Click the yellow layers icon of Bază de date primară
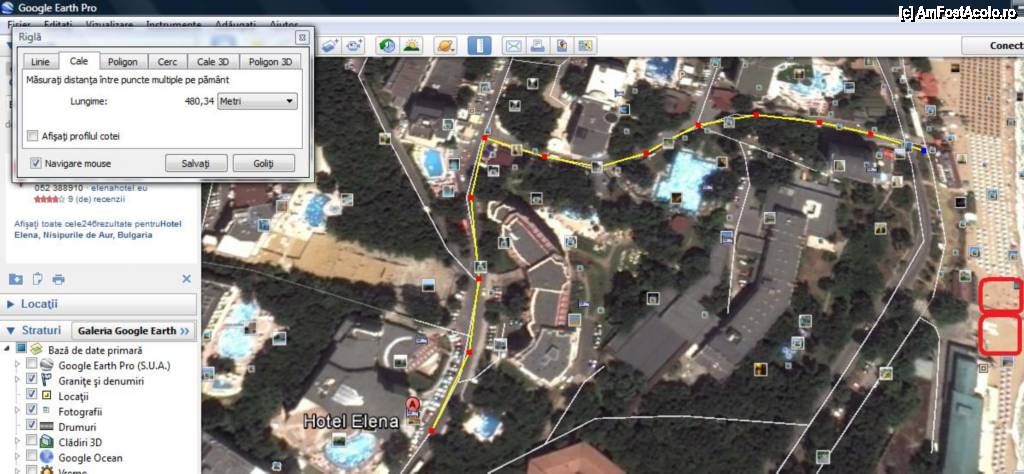The image size is (1024, 474). (36, 349)
